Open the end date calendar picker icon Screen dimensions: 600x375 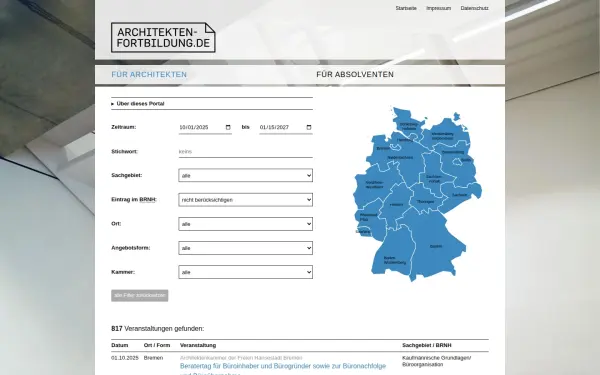[x=309, y=127]
